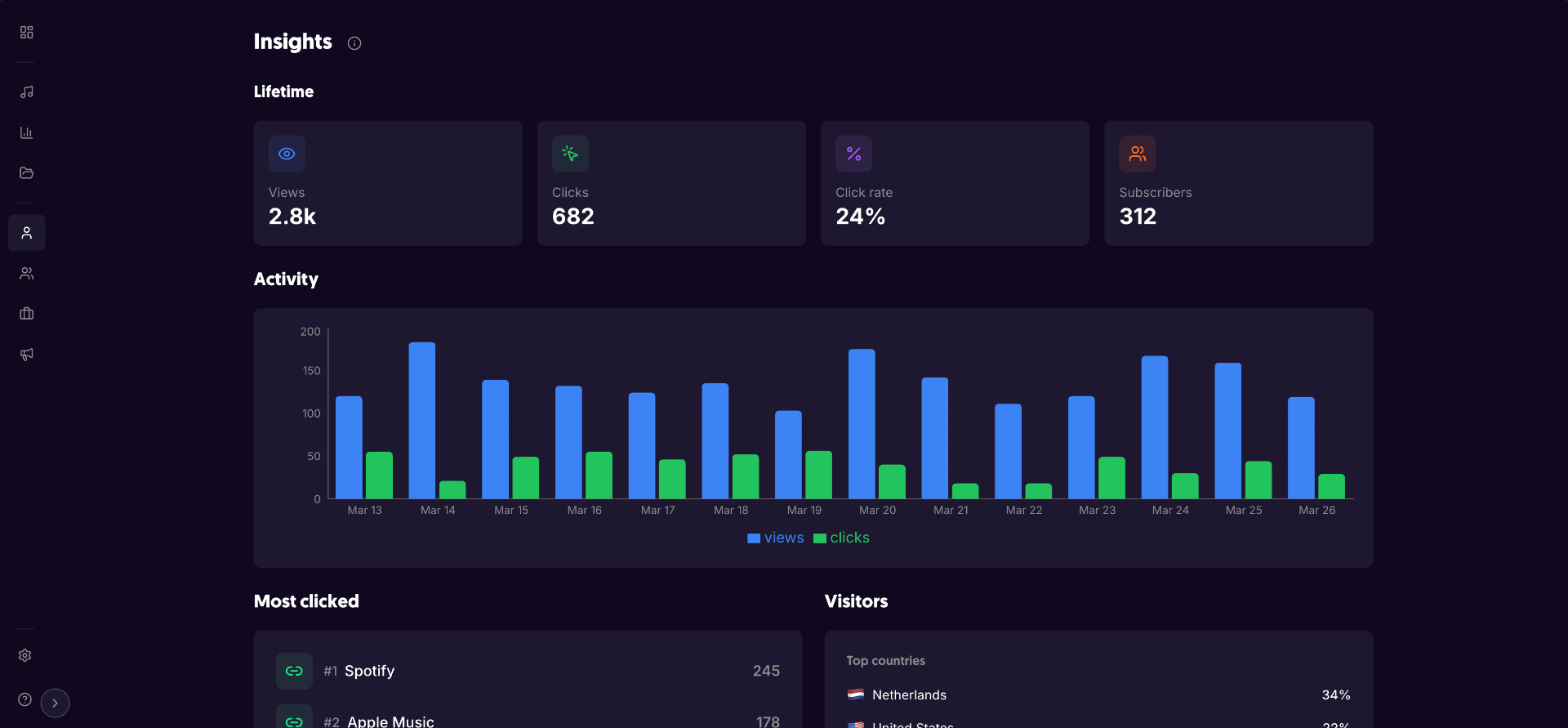The image size is (1568, 728).
Task: Expand the sidebar with the chevron button
Action: (55, 703)
